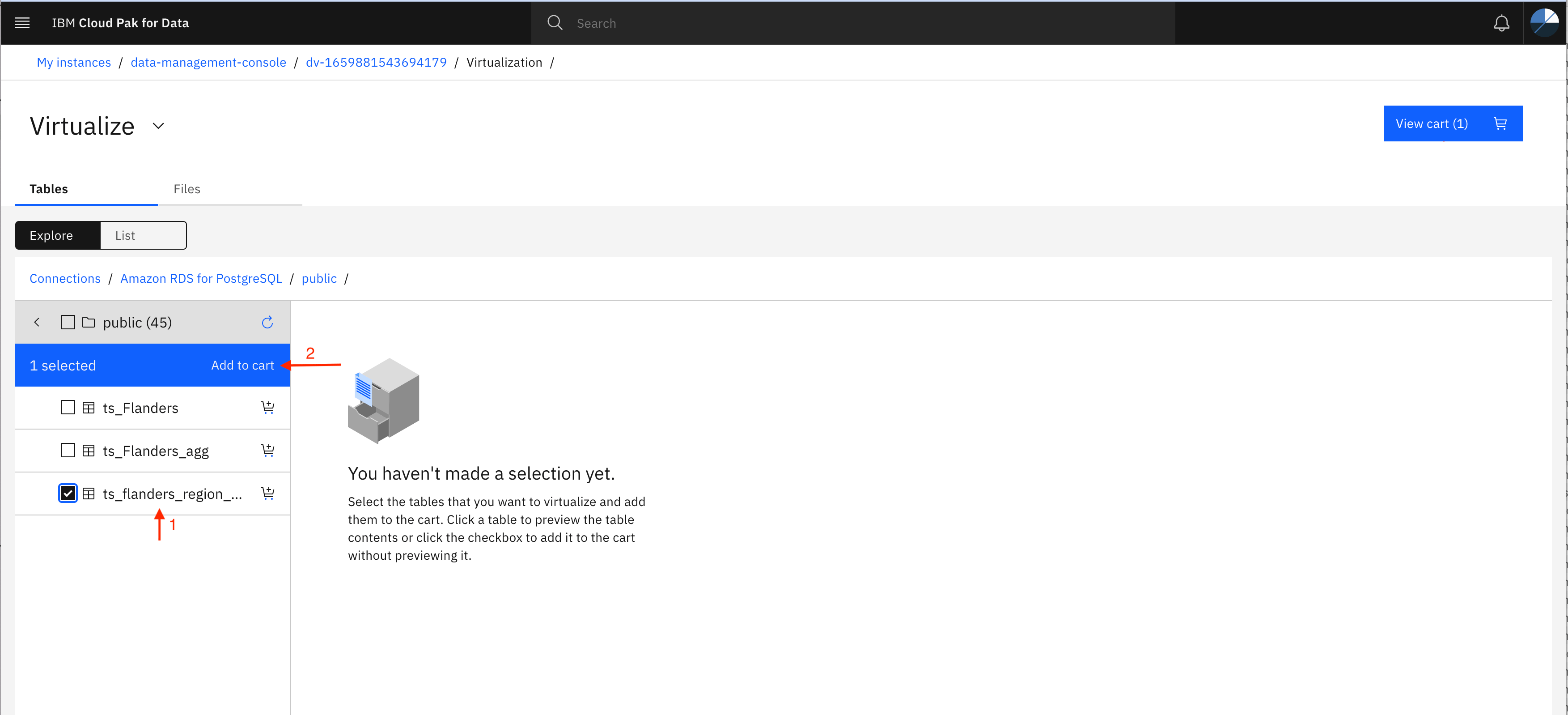Open View cart (1)

point(1453,123)
